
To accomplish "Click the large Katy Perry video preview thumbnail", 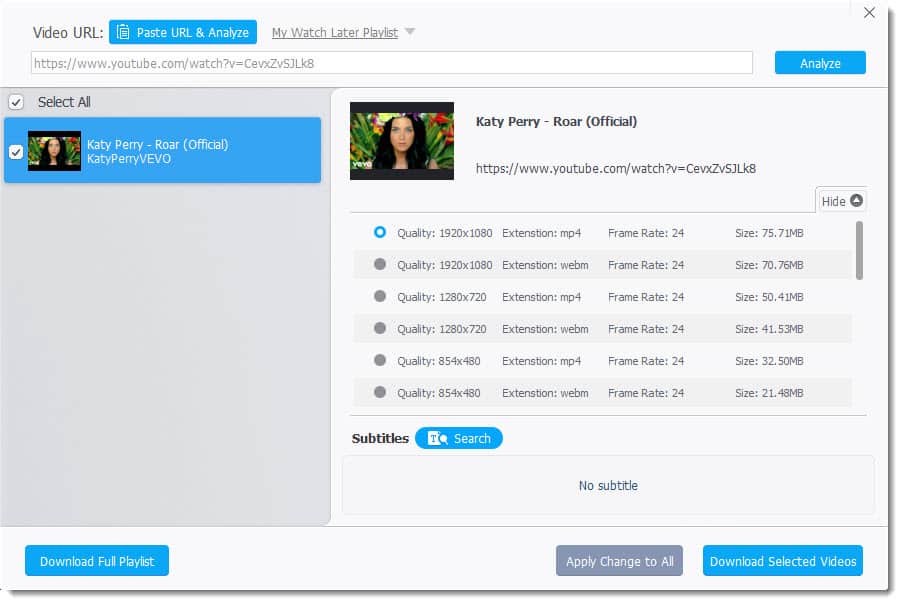I will click(x=402, y=141).
